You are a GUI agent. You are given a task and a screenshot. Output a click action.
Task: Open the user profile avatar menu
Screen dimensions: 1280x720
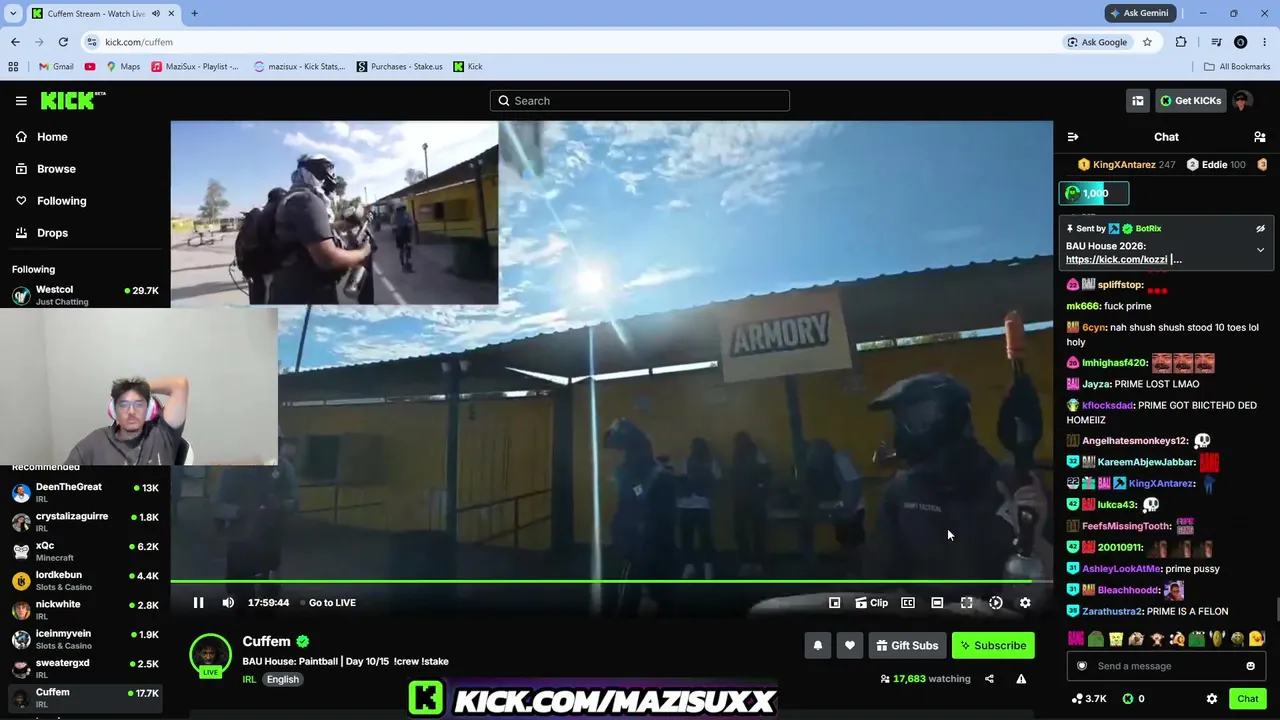pos(1243,101)
